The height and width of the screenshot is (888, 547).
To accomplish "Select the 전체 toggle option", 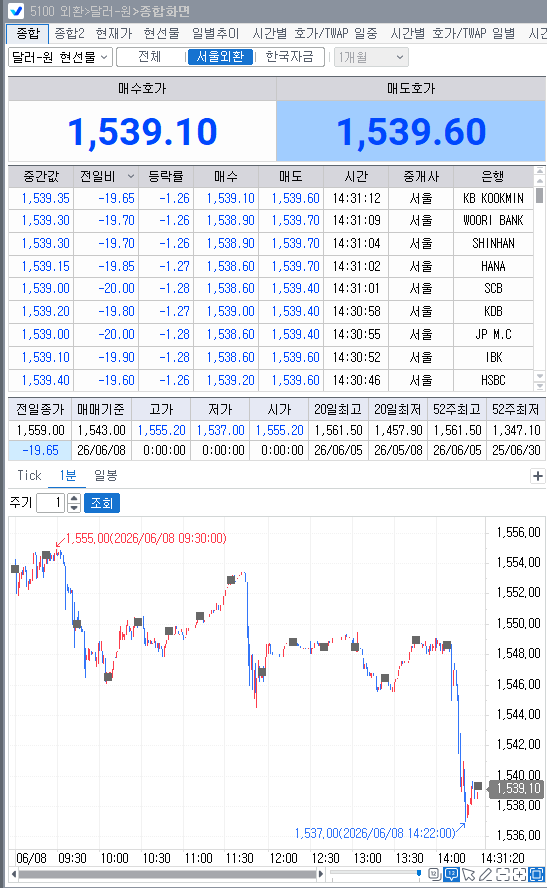I will pyautogui.click(x=151, y=57).
